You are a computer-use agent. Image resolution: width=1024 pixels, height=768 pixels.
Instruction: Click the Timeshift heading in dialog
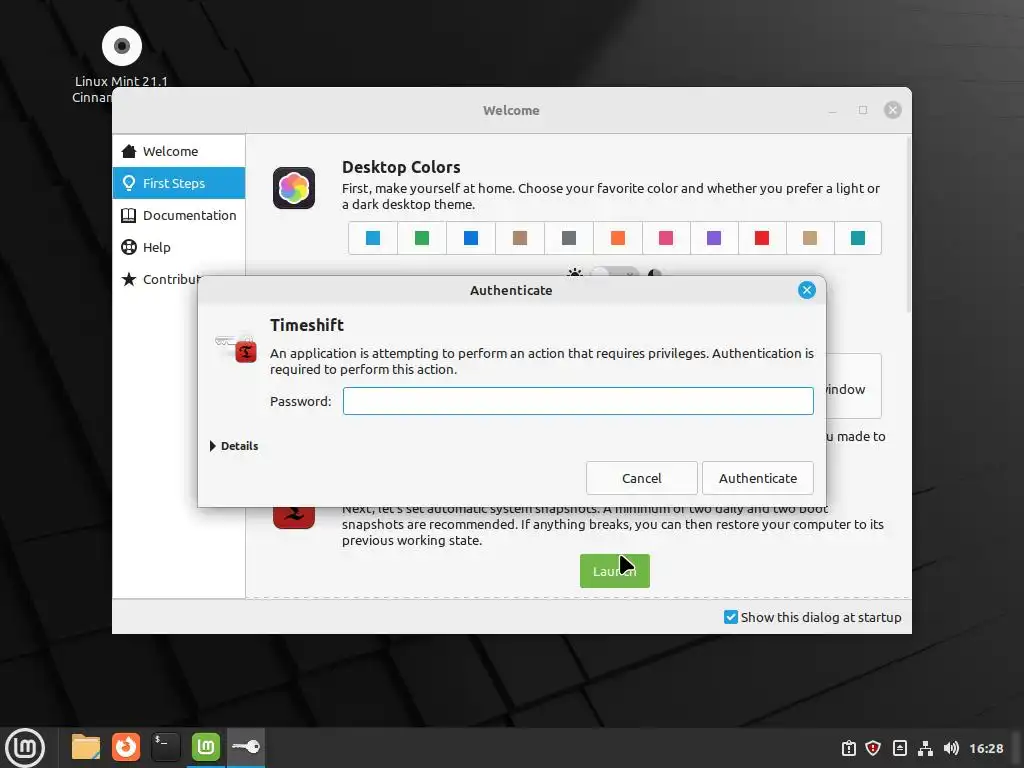pos(307,325)
